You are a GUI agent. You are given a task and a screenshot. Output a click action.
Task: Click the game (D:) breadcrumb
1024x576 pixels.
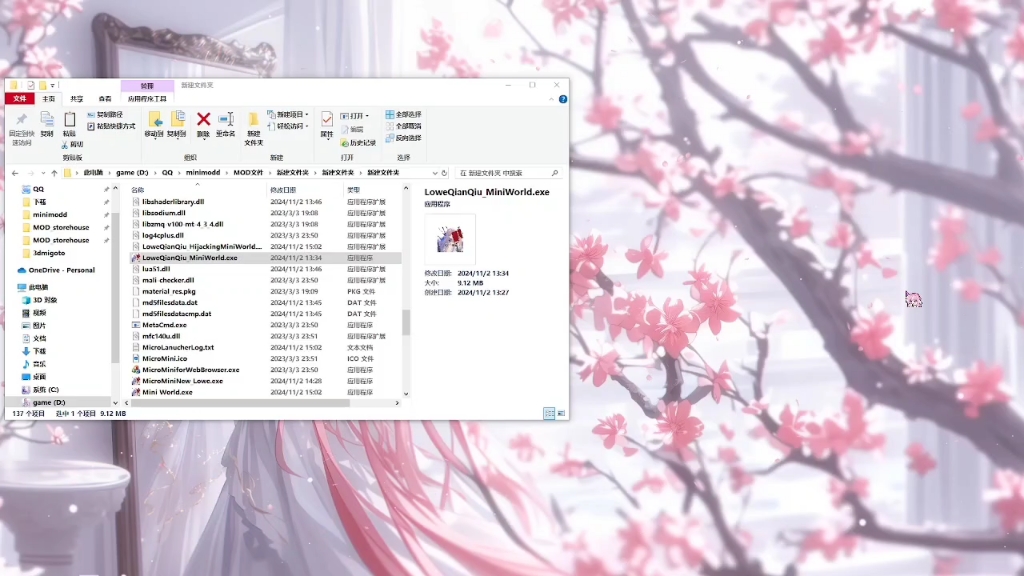(x=133, y=173)
